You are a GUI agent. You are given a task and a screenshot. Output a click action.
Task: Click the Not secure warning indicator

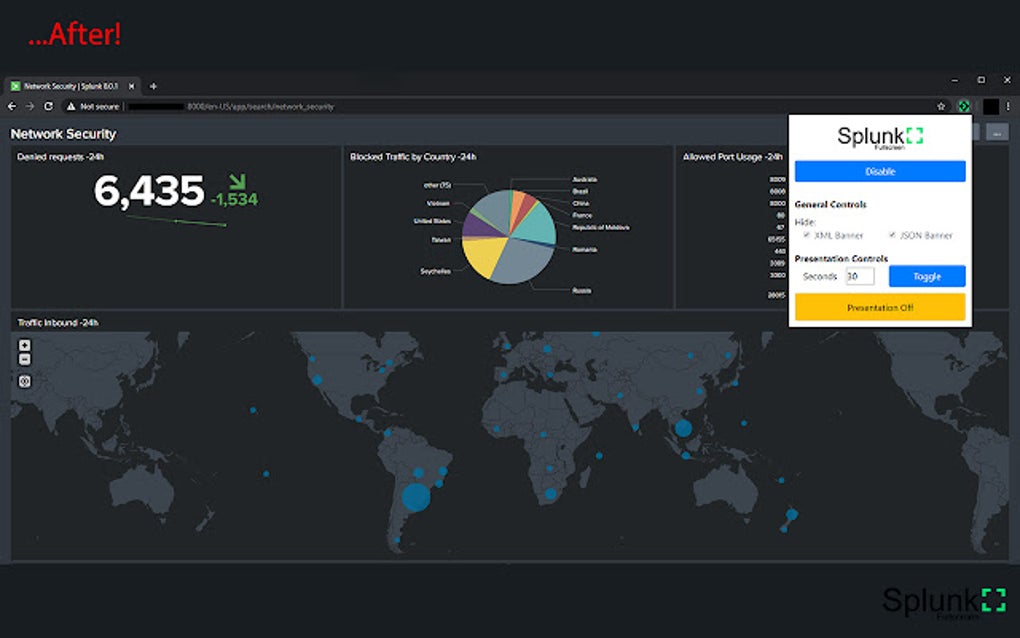point(93,107)
